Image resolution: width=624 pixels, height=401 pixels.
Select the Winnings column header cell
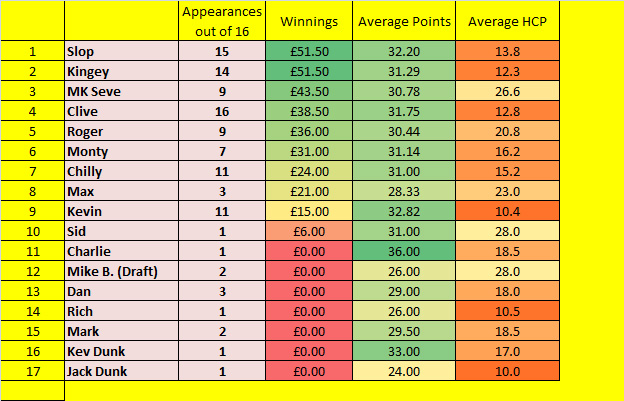tap(309, 21)
